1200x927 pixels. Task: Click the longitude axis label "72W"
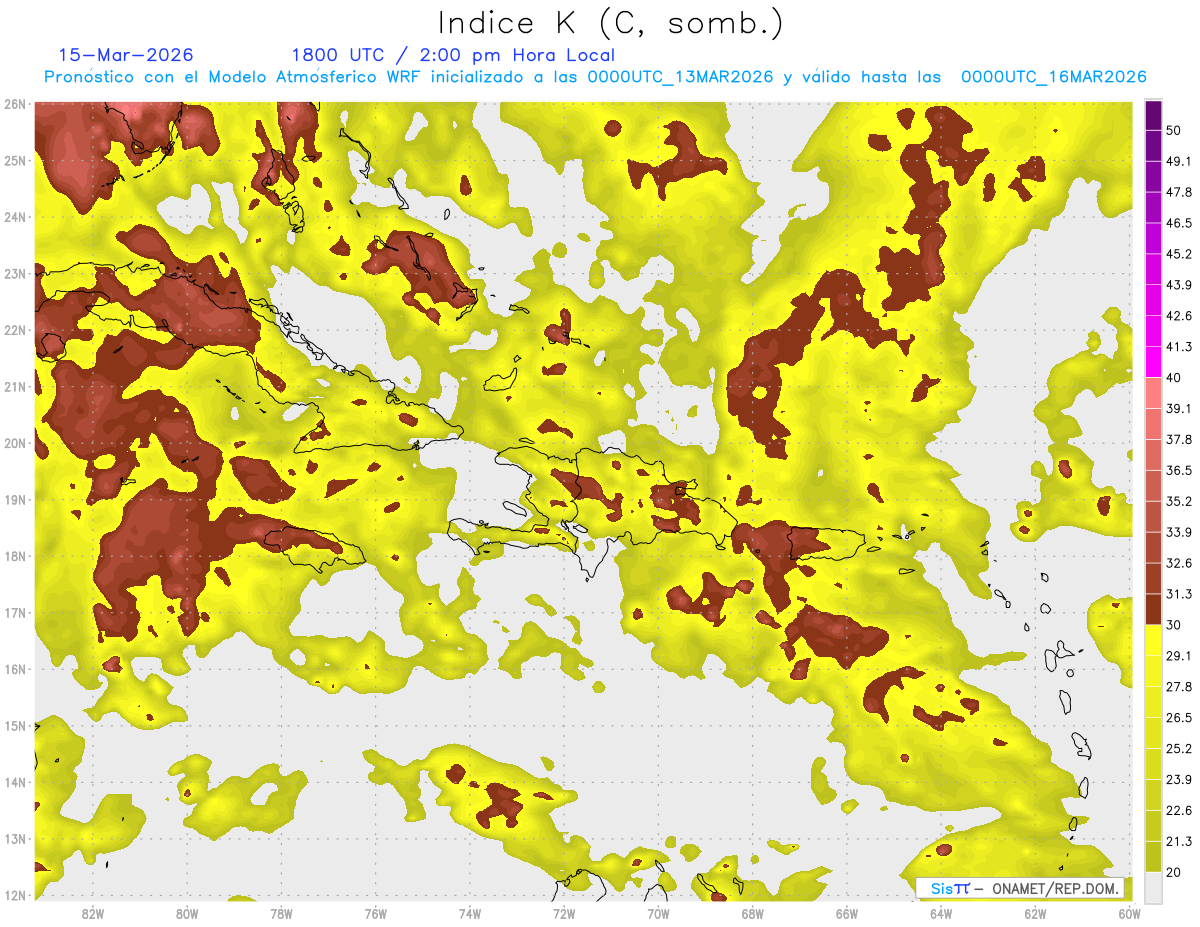tap(564, 914)
